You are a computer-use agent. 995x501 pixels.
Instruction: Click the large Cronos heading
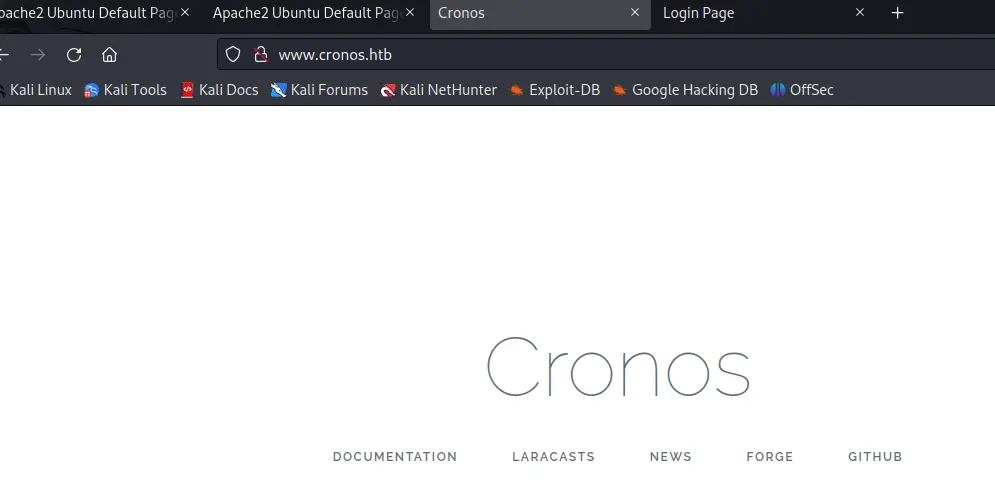coord(619,367)
